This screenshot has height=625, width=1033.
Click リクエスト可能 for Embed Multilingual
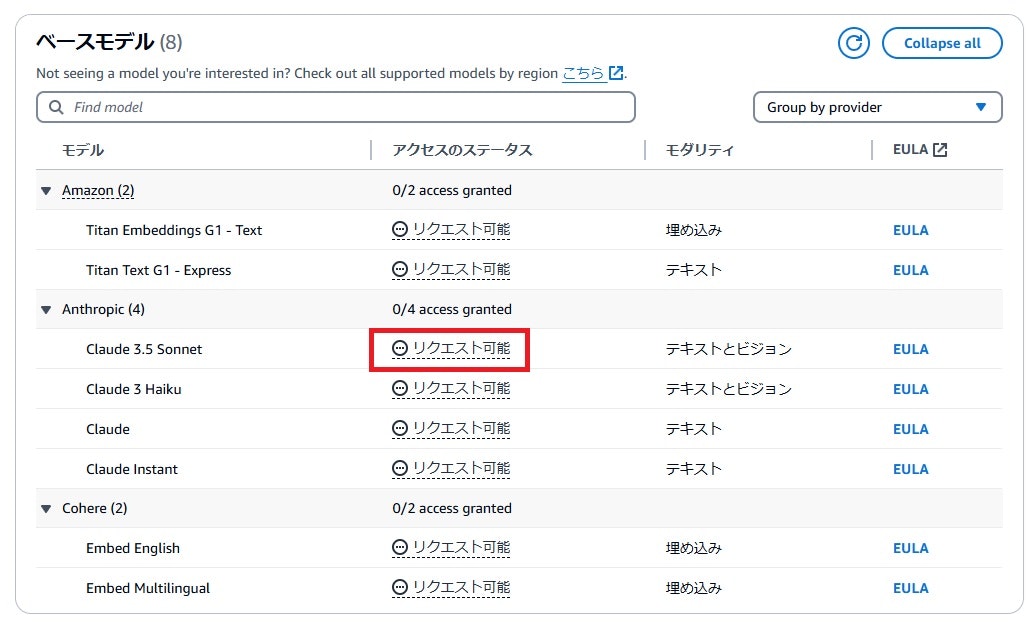click(x=461, y=587)
